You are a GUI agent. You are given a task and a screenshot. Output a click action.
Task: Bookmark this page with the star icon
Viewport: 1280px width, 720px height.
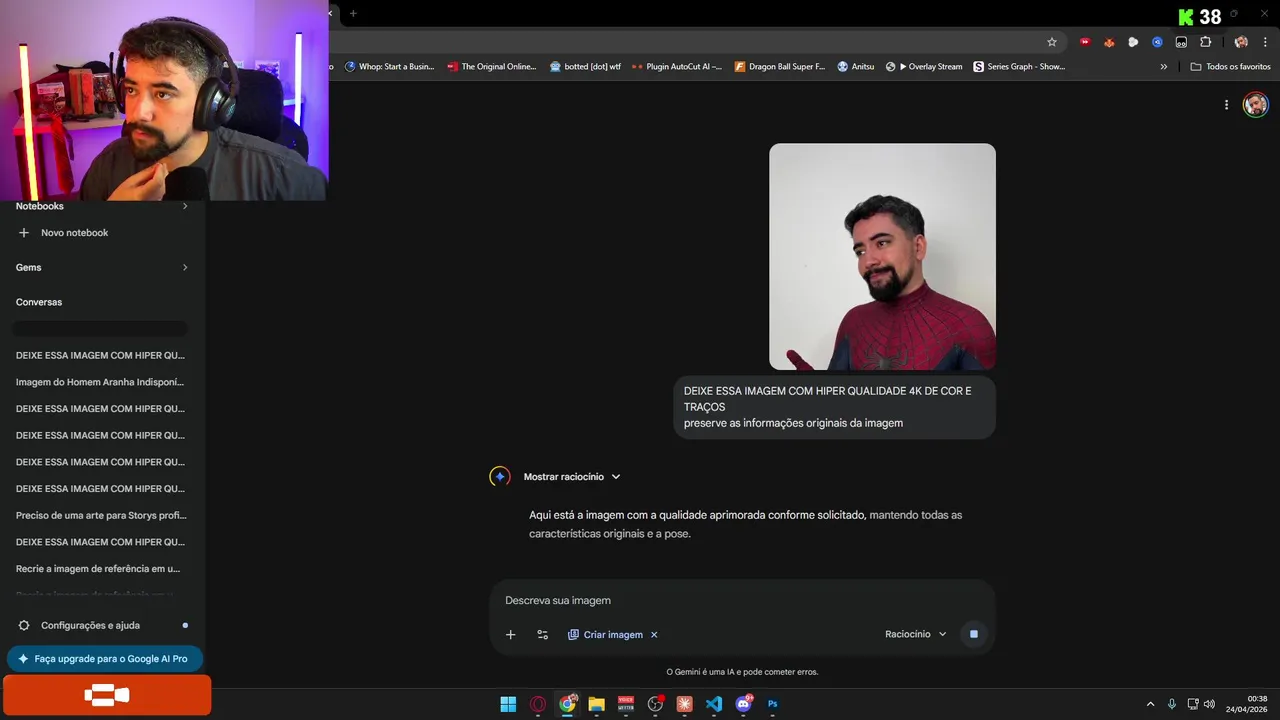(1052, 42)
